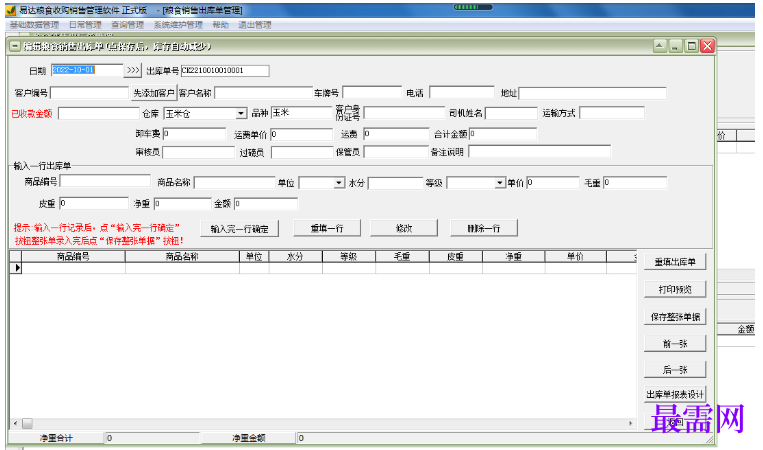Click the row indicator arrow in the grid
Viewport: 763px width, 450px height.
[x=18, y=268]
